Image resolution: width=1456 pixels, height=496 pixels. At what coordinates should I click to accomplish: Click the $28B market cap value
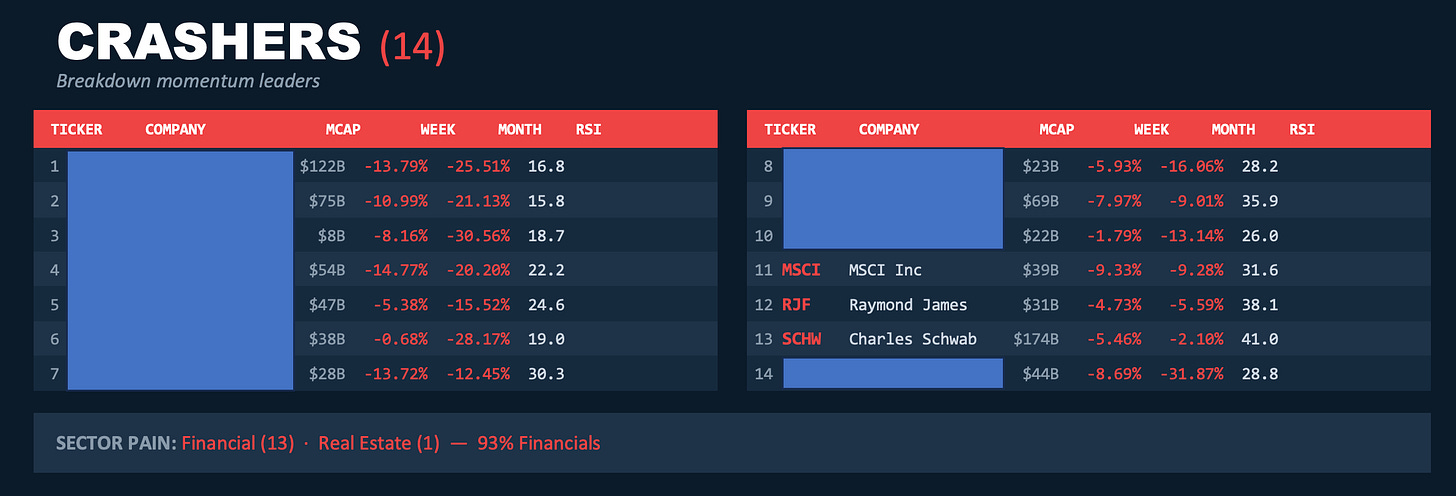click(327, 373)
